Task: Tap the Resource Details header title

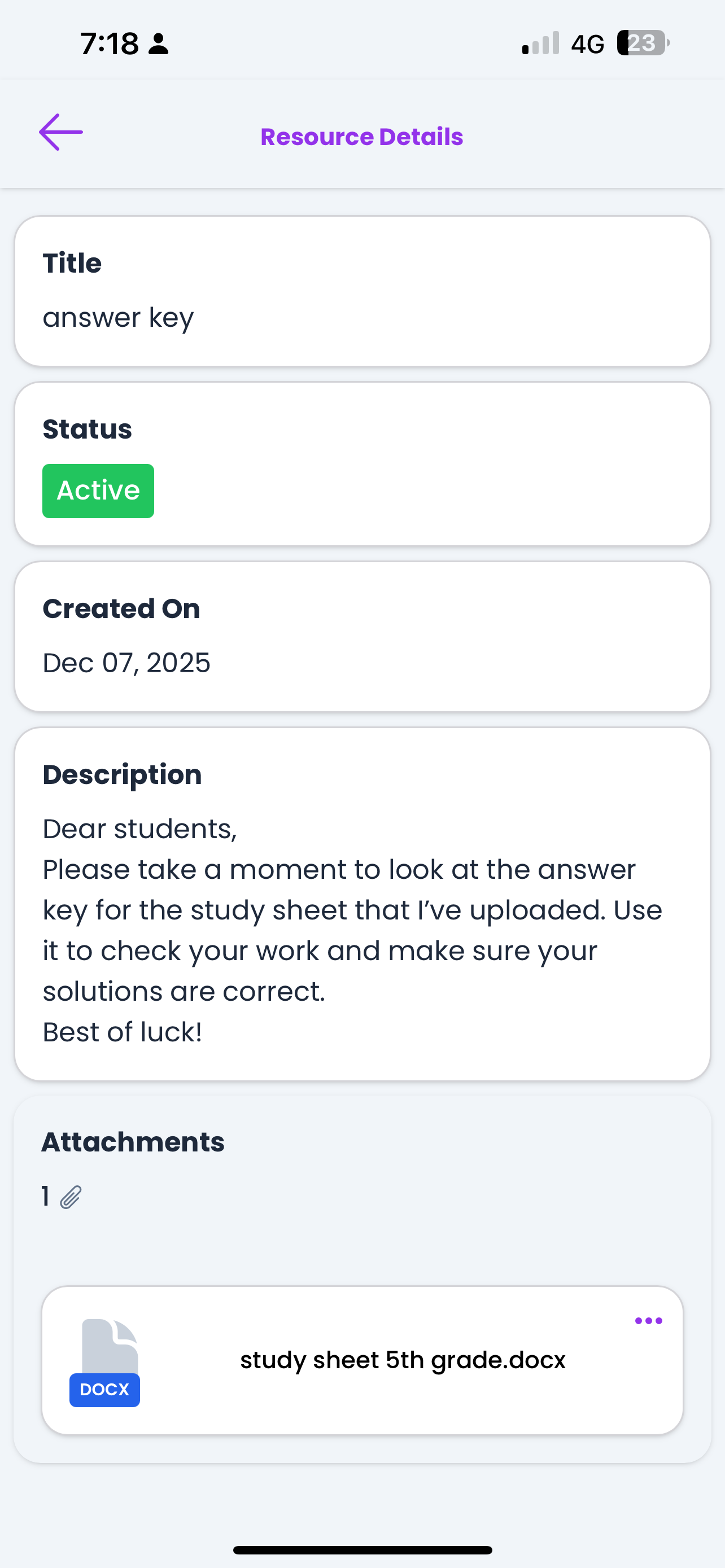Action: pos(361,137)
